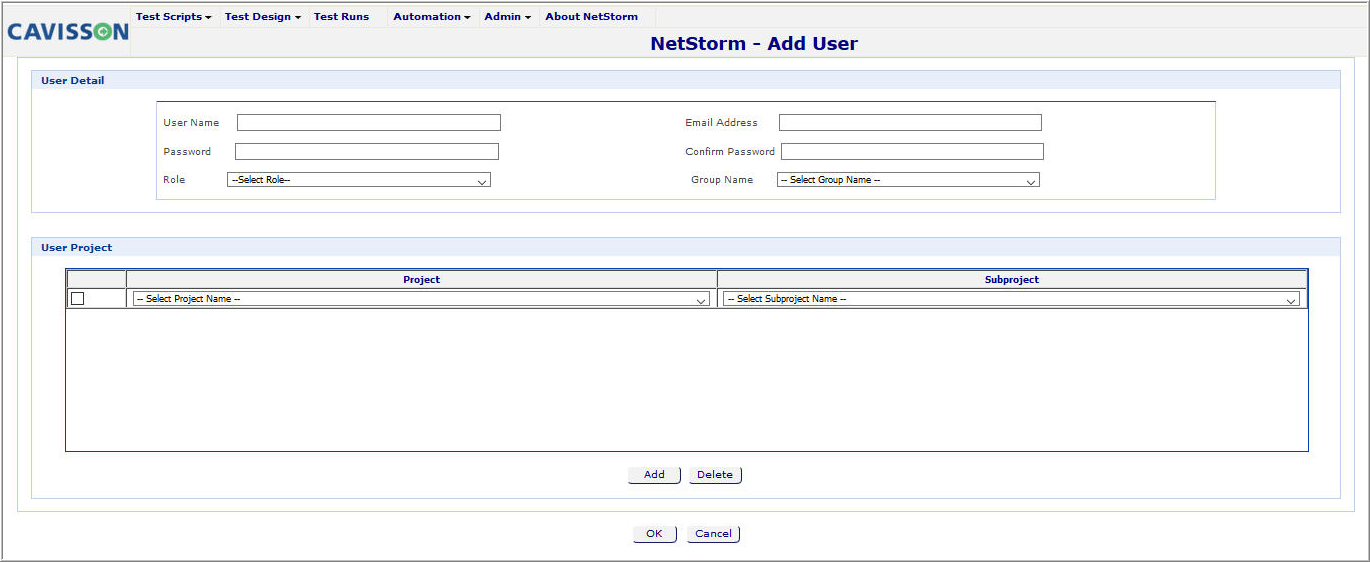This screenshot has width=1370, height=562.
Task: Click the Role label
Action: (174, 180)
